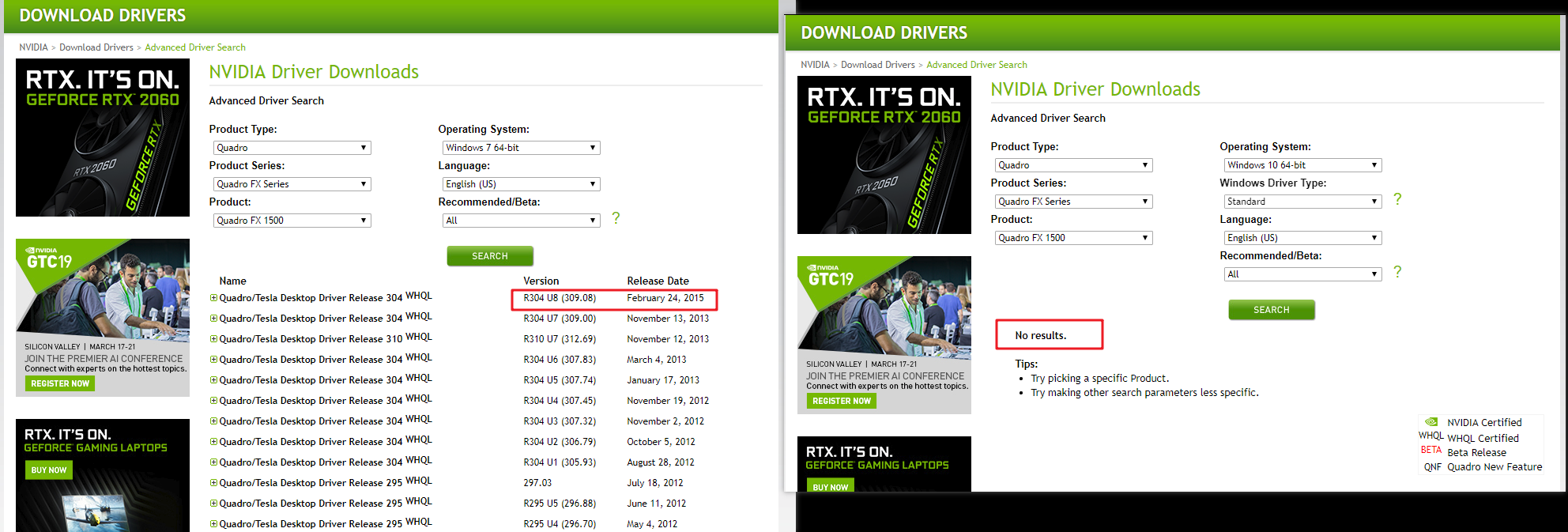Open Product dropdown on the Windows 10 page
The width and height of the screenshot is (1568, 532).
tap(1073, 238)
